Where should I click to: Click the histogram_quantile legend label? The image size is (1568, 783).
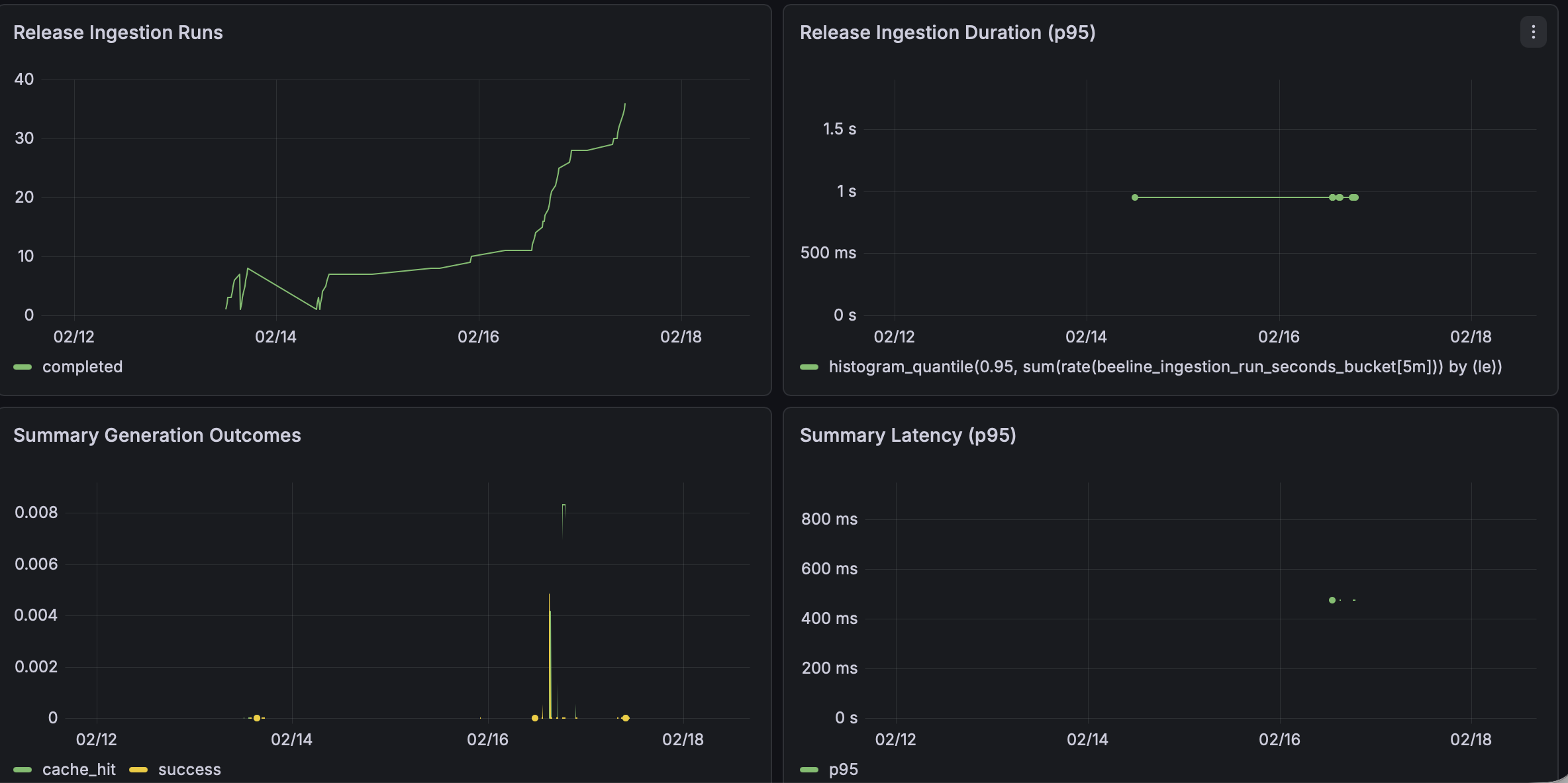1165,367
